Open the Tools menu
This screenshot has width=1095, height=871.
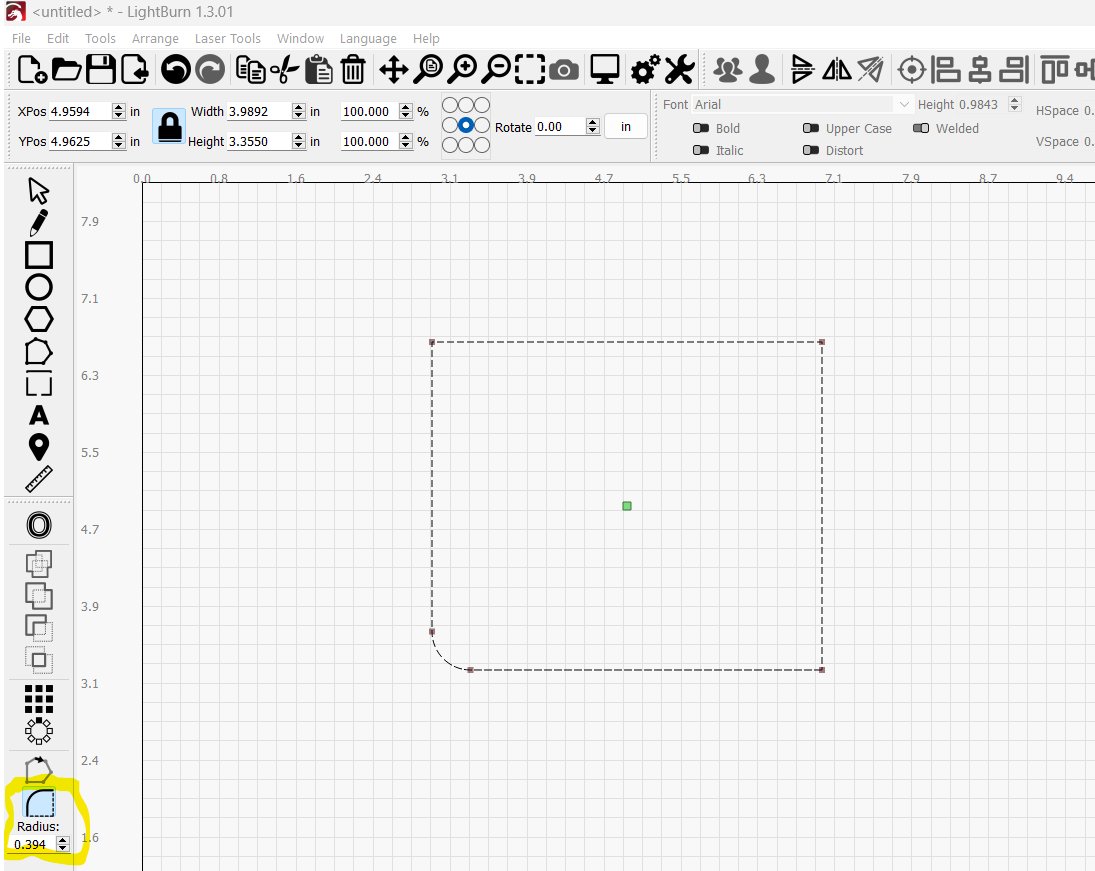[100, 38]
